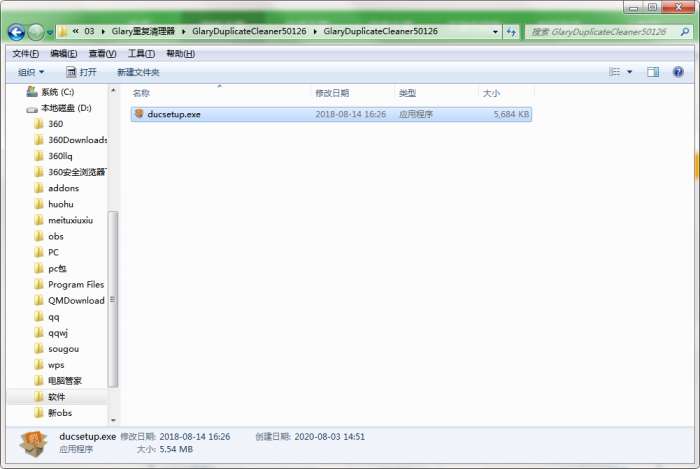Click the change view icon
The height and width of the screenshot is (469, 700).
615,72
